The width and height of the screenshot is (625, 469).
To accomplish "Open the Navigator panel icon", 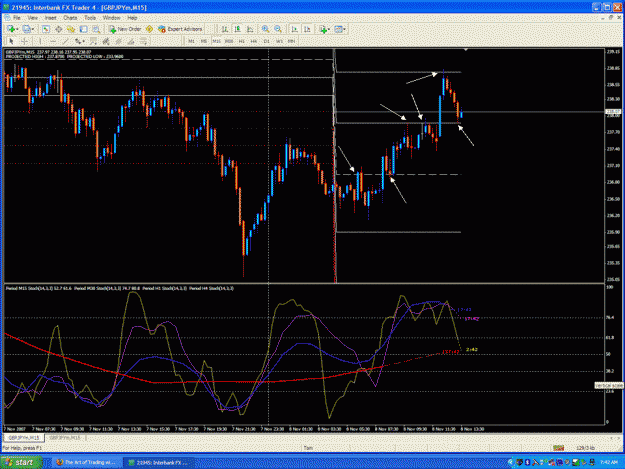I will (x=71, y=29).
